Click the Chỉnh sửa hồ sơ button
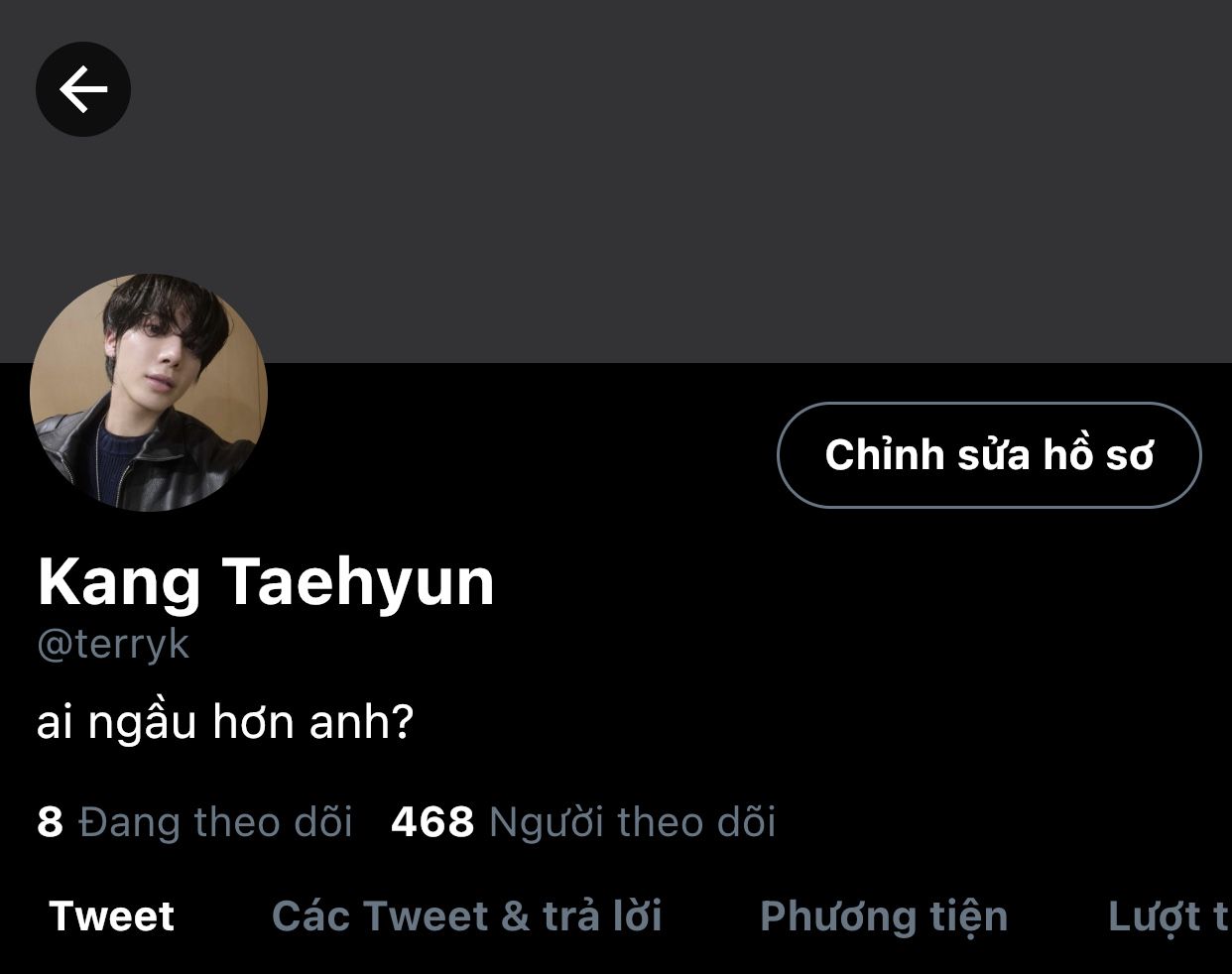Screen dimensions: 1232x974 pos(989,455)
